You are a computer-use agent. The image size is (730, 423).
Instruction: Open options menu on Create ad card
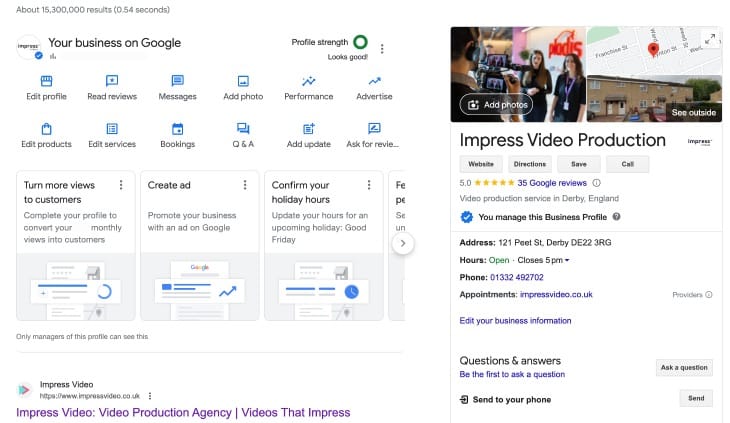244,185
